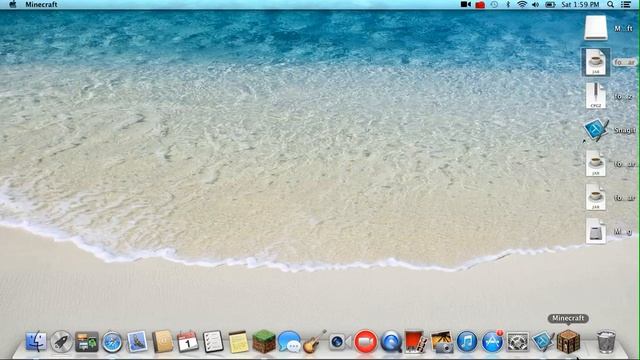Open the Apple menu

[x=13, y=4]
